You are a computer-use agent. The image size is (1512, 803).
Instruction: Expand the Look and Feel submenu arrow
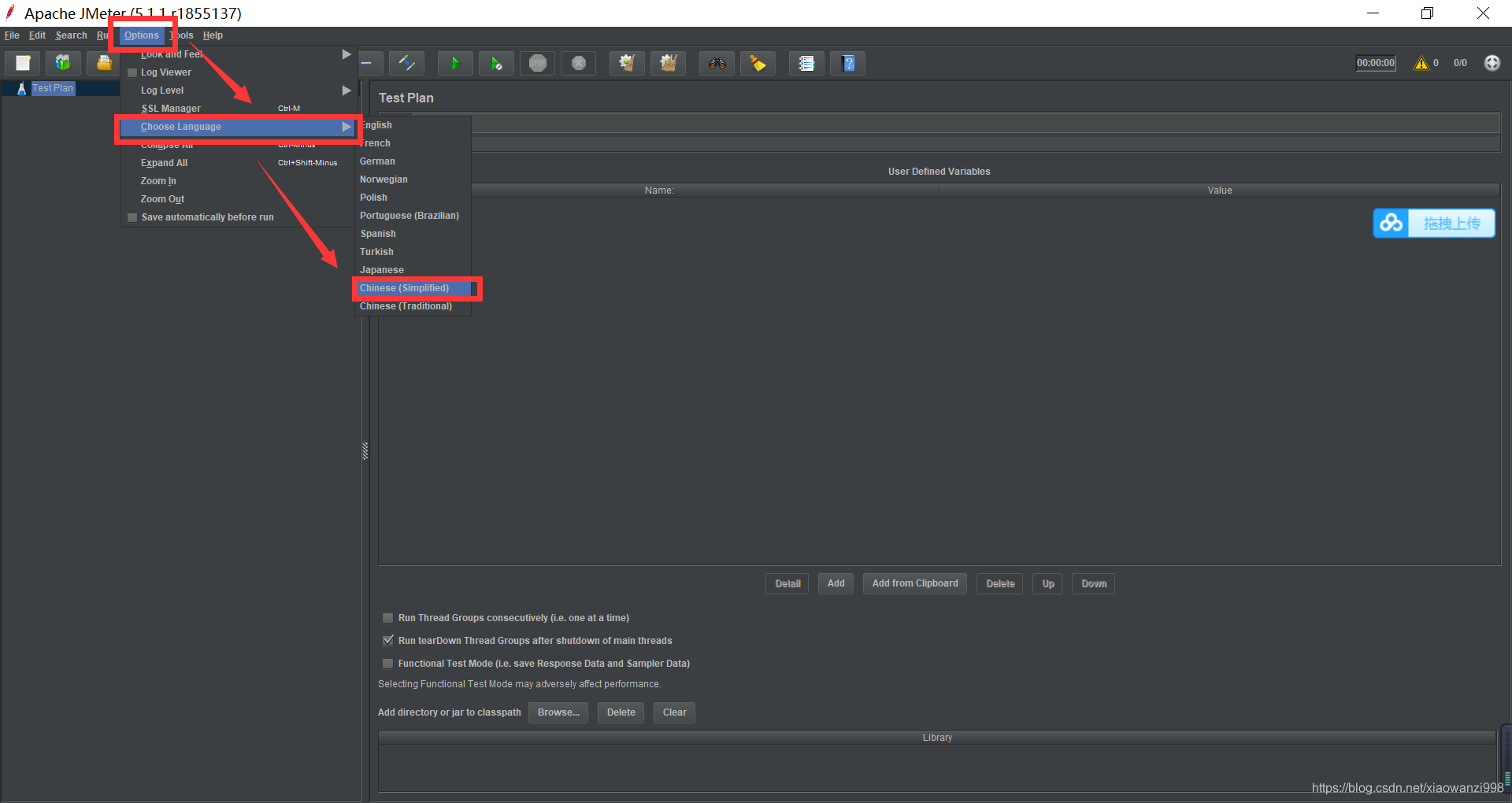[346, 54]
